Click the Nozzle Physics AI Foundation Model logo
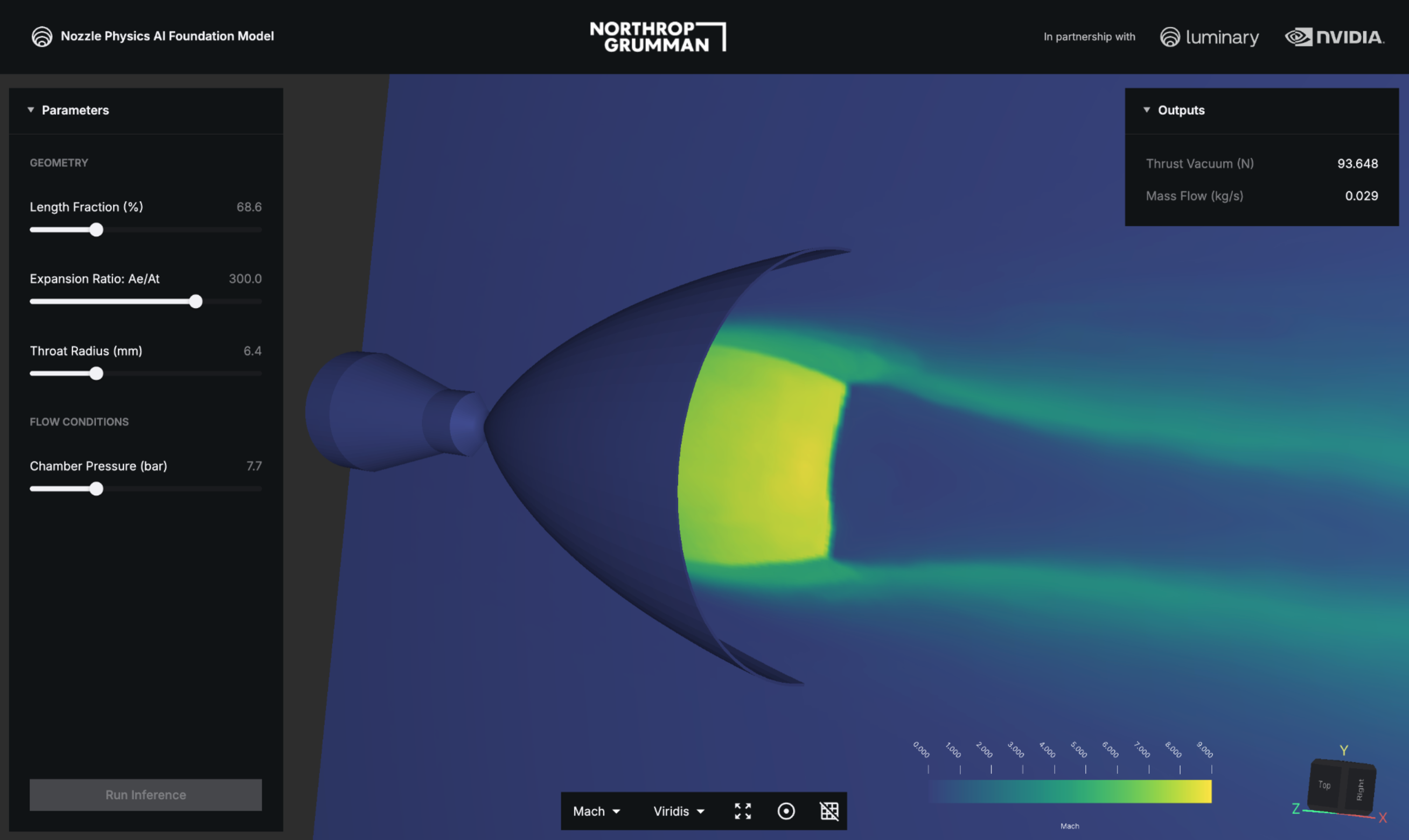Image resolution: width=1409 pixels, height=840 pixels. click(x=43, y=36)
